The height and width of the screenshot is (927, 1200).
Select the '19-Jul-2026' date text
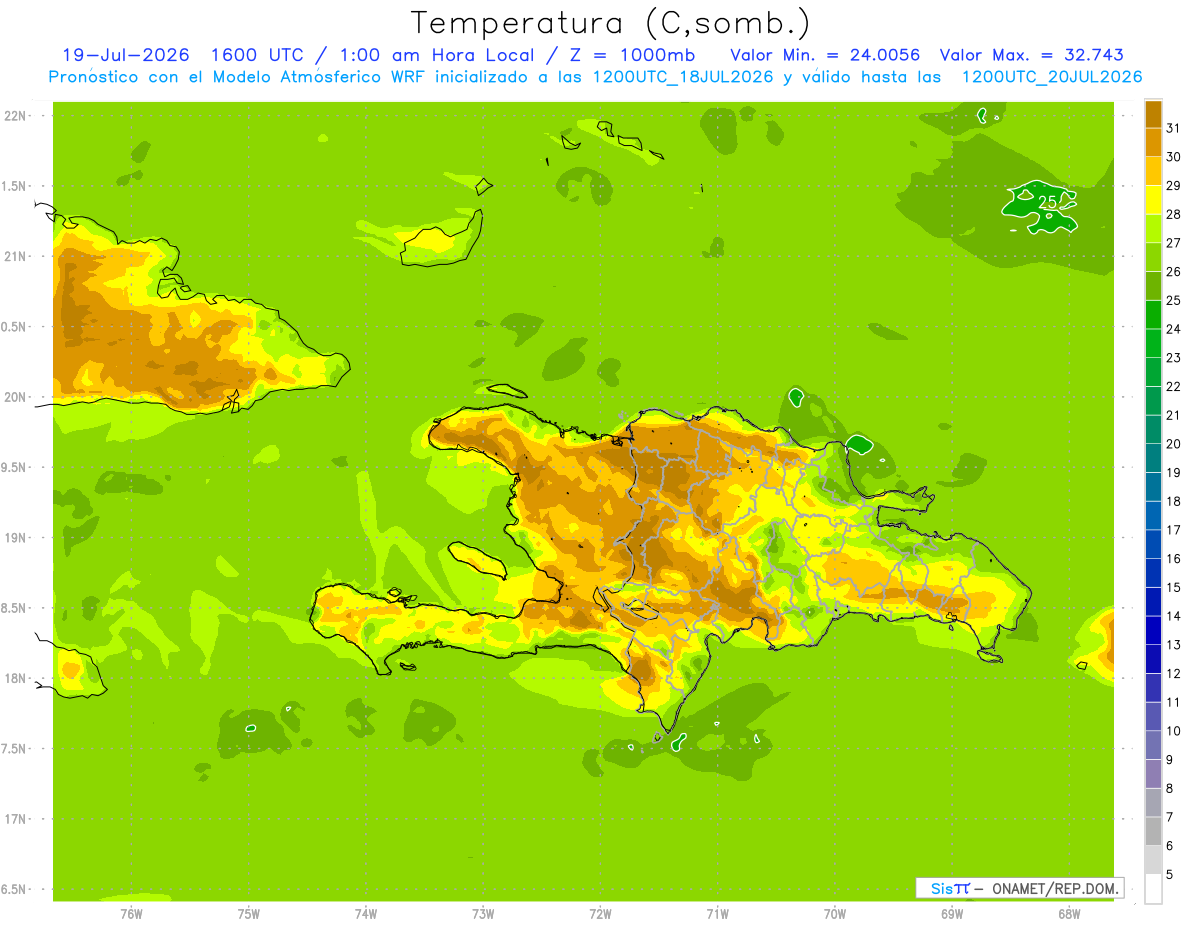(127, 55)
